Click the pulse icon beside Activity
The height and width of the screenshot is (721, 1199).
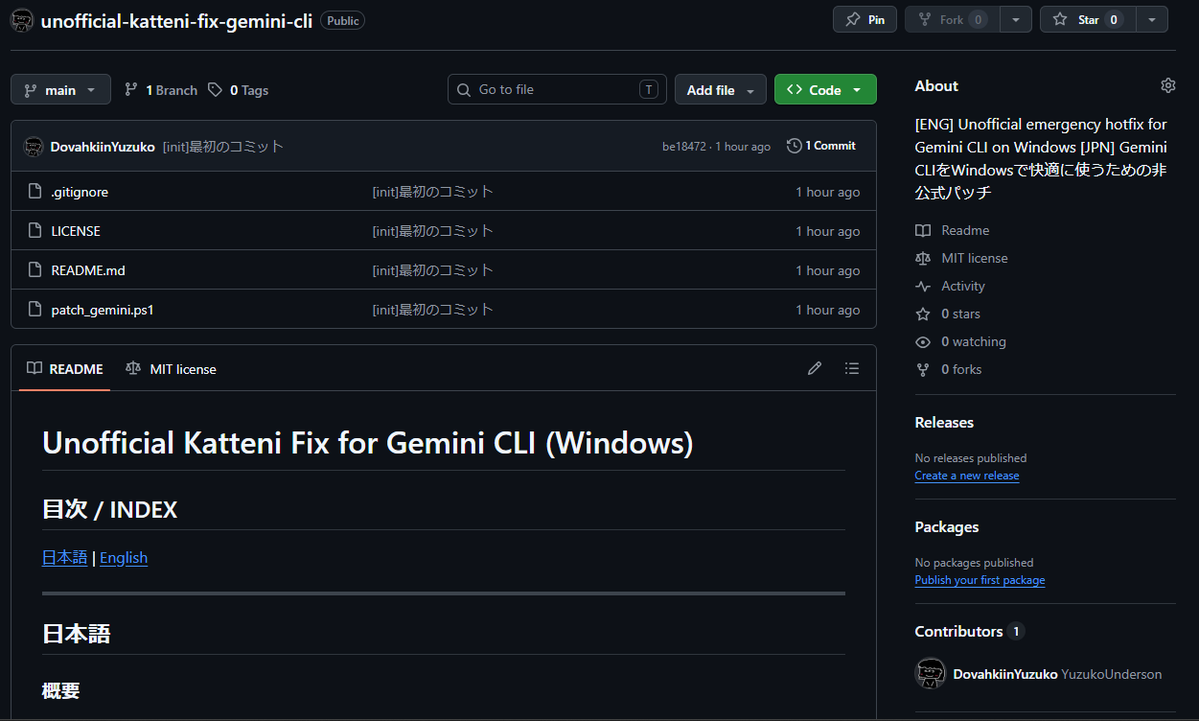[923, 286]
